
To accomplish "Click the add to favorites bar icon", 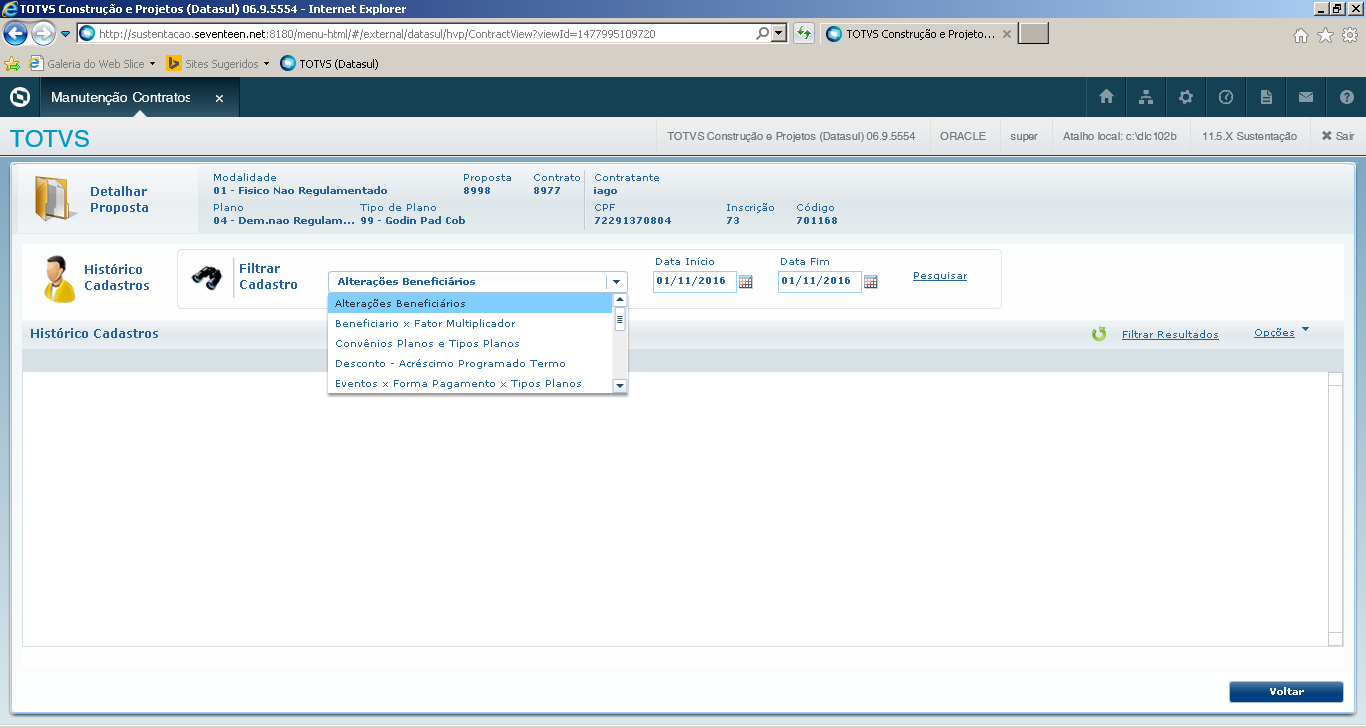I will pos(12,64).
